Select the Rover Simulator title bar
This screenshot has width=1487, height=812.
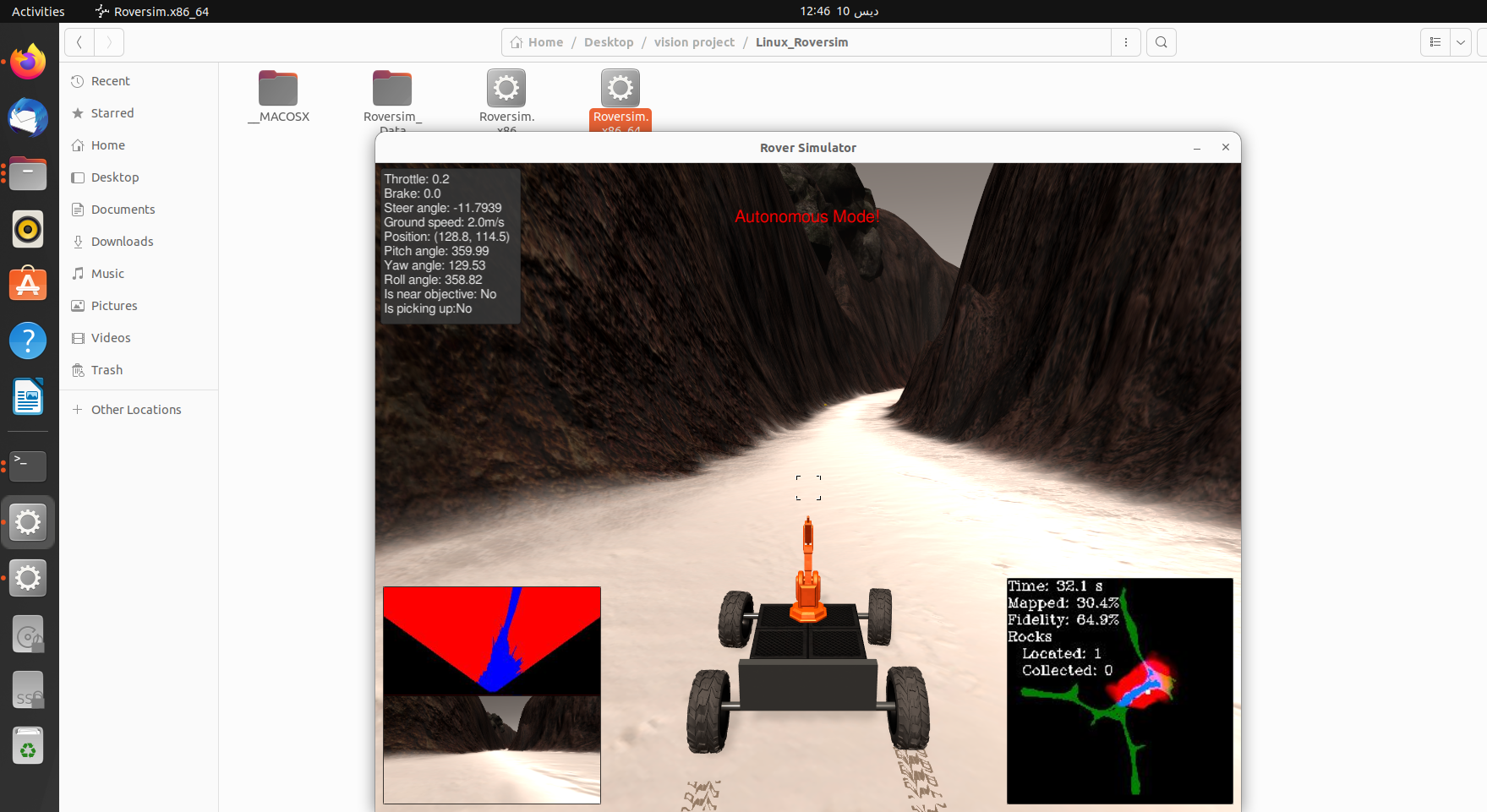(808, 148)
